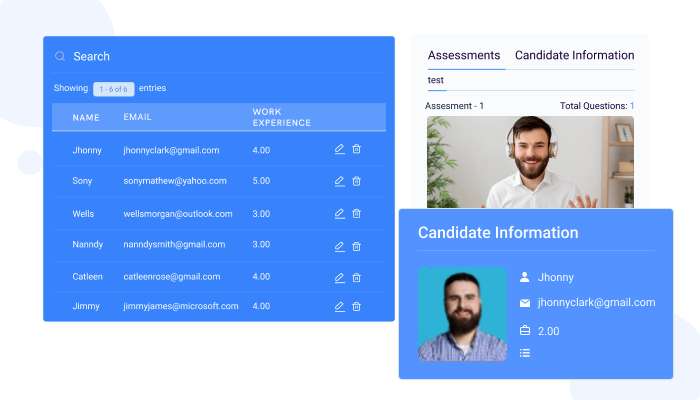Delete the Nanndy candidate entry
The height and width of the screenshot is (400, 700).
coord(356,246)
